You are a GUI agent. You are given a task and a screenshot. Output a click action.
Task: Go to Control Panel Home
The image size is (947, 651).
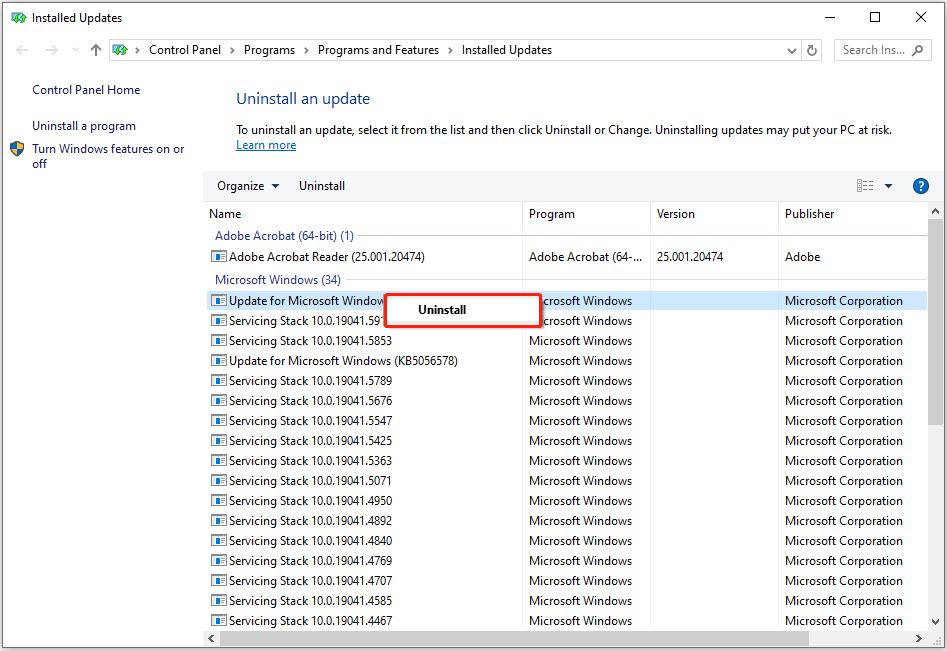point(86,90)
